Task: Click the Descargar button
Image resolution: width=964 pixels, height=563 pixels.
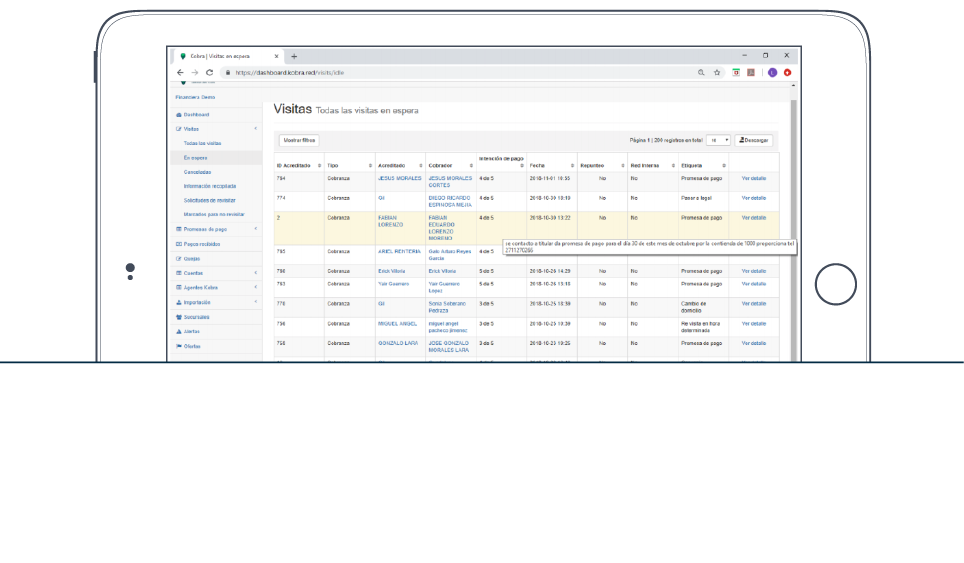Action: pos(754,141)
